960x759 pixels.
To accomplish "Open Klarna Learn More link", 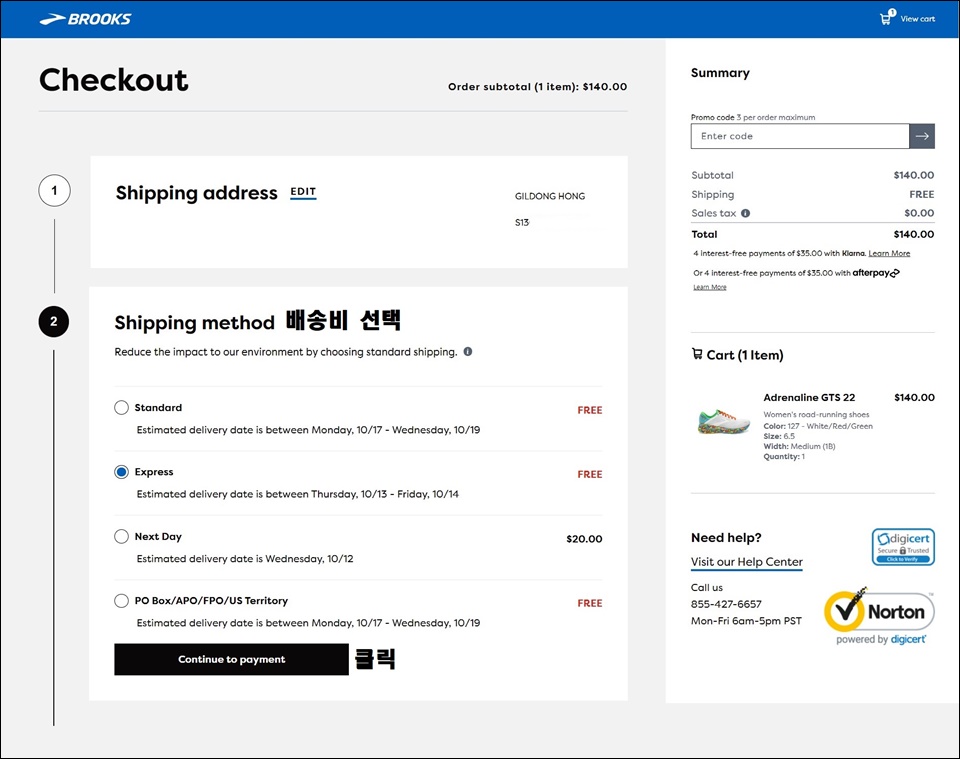I will [889, 253].
